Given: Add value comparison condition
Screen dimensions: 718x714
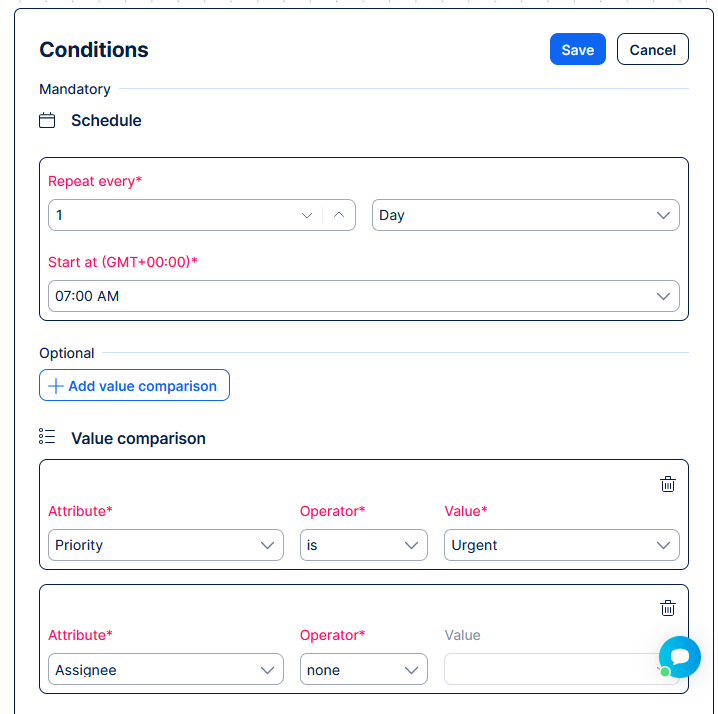Looking at the screenshot, I should click(x=134, y=386).
